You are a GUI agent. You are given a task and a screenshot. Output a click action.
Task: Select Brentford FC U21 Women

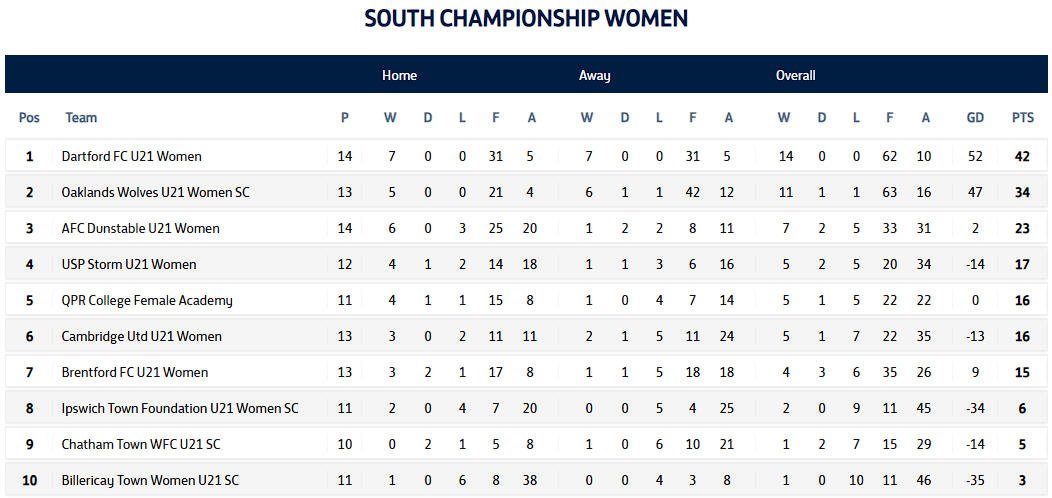pyautogui.click(x=135, y=372)
